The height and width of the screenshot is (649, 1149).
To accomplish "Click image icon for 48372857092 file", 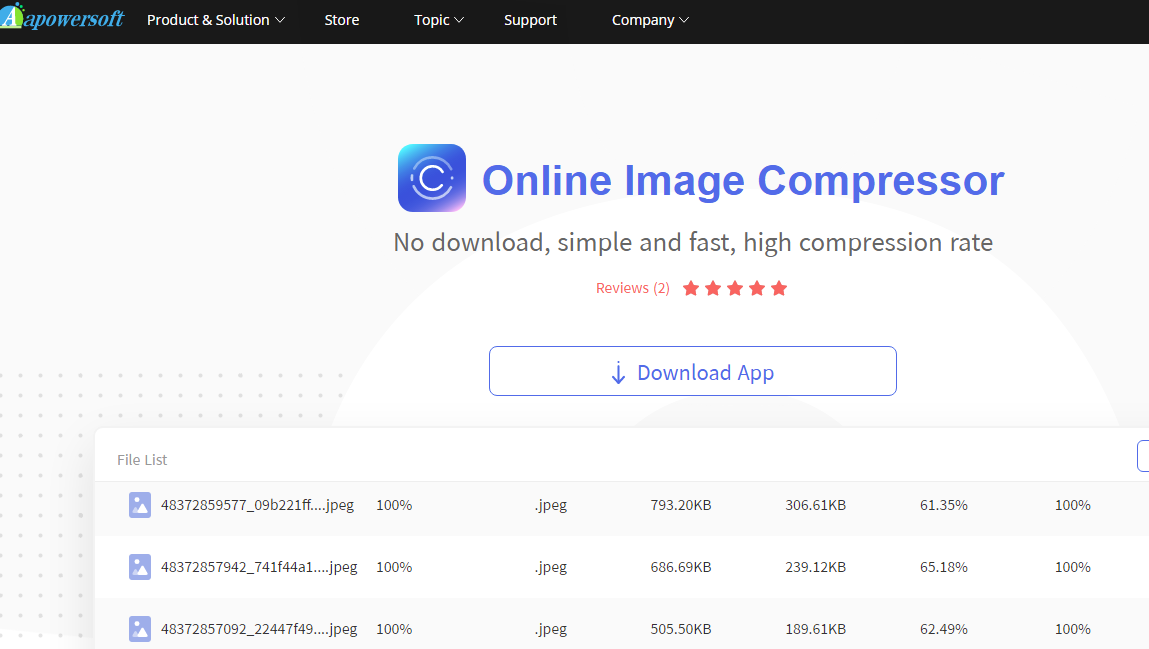I will 140,629.
